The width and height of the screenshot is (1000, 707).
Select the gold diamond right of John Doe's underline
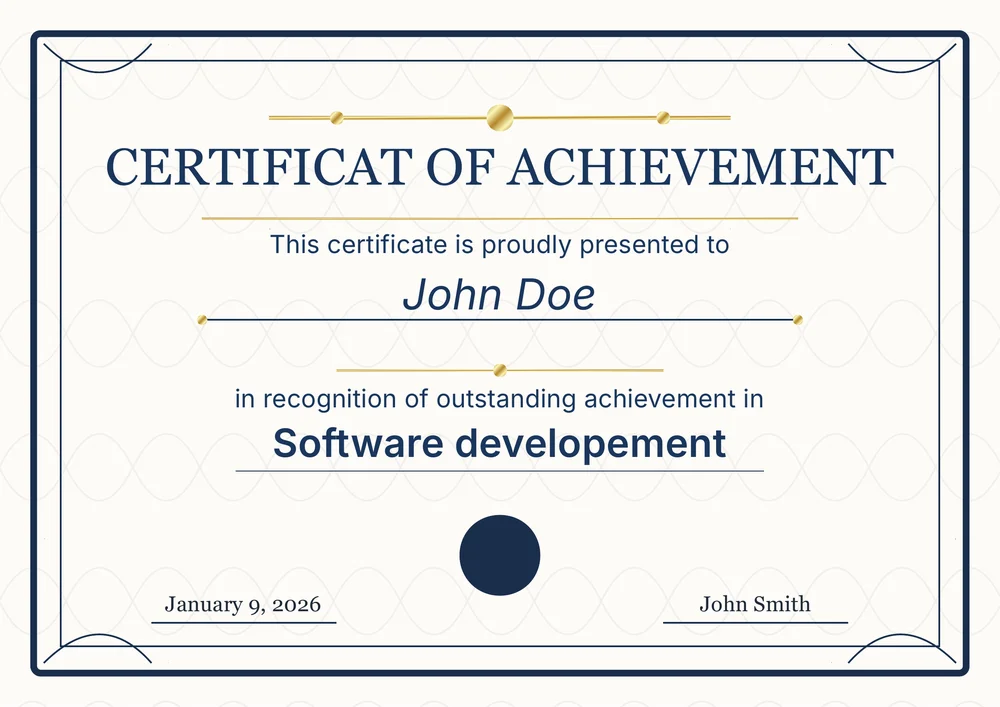(799, 318)
